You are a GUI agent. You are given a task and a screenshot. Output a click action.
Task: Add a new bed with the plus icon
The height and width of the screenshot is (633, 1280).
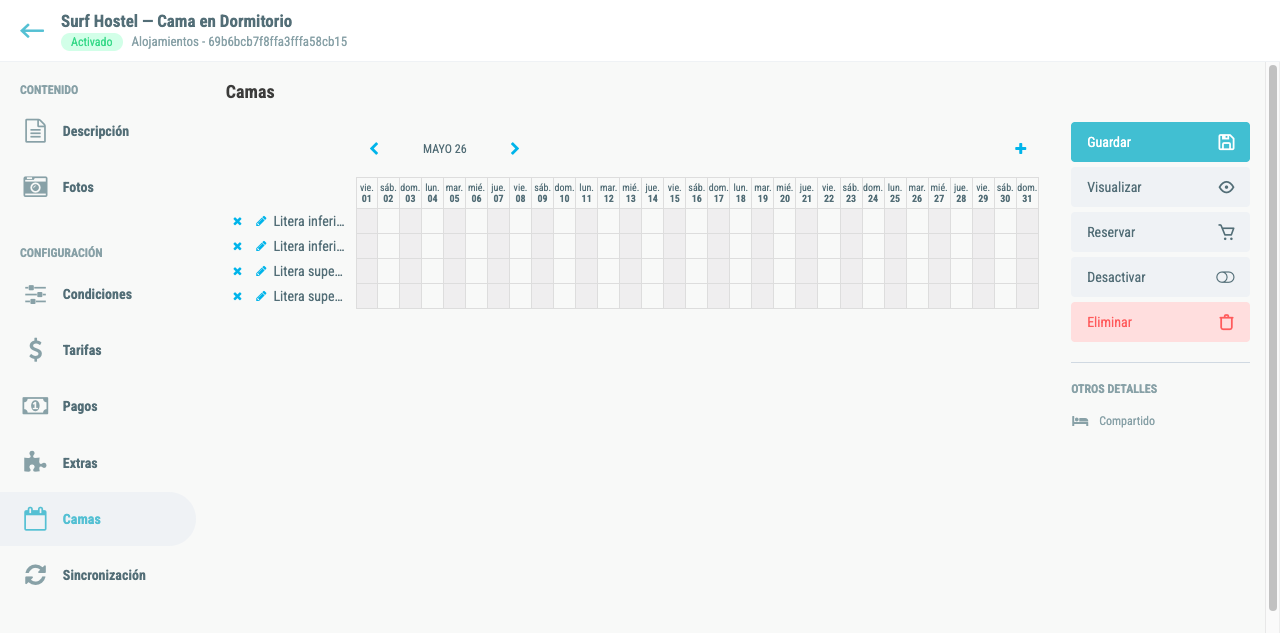[1020, 149]
